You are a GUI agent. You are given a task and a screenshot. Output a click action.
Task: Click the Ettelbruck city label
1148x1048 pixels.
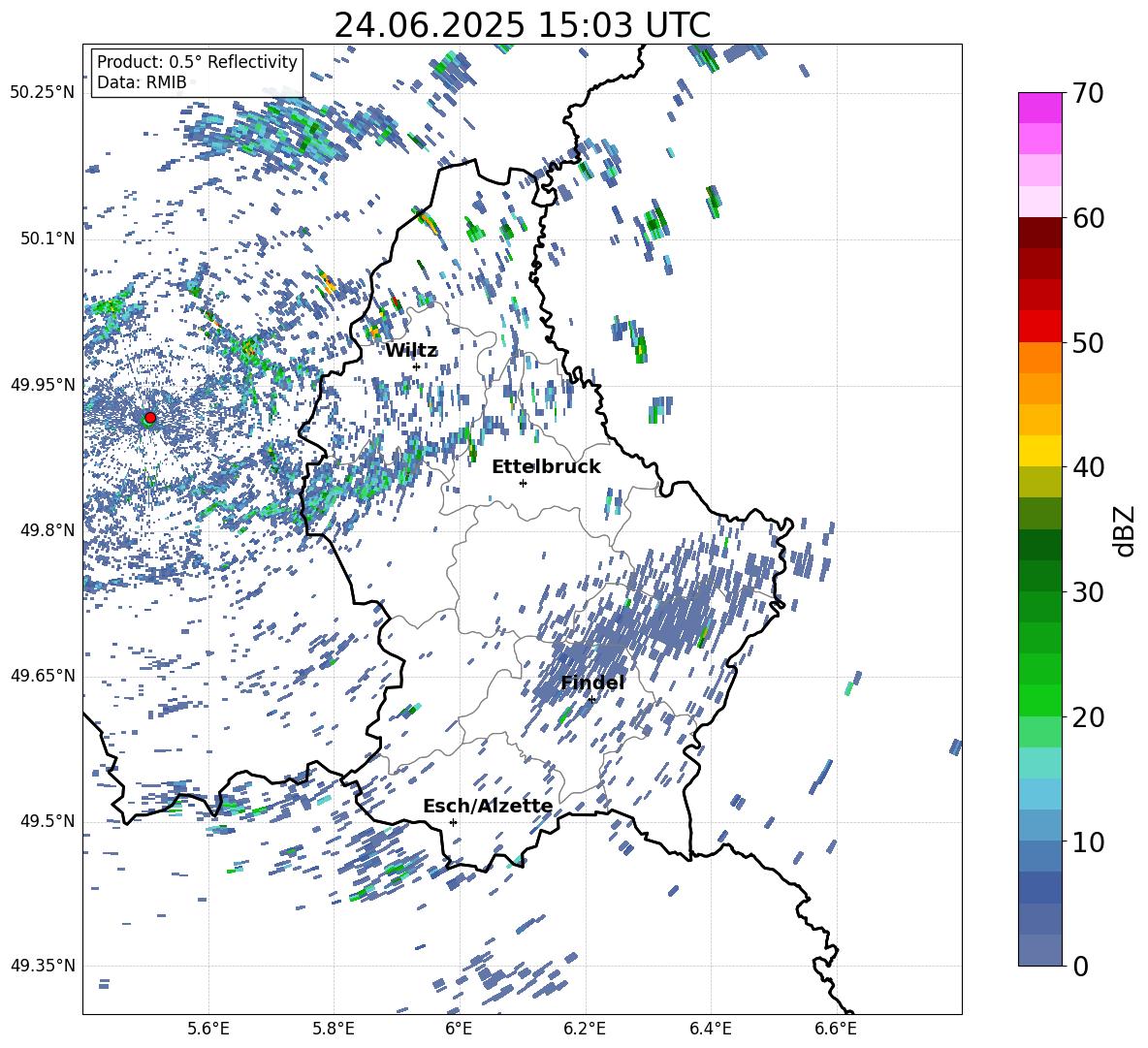546,467
